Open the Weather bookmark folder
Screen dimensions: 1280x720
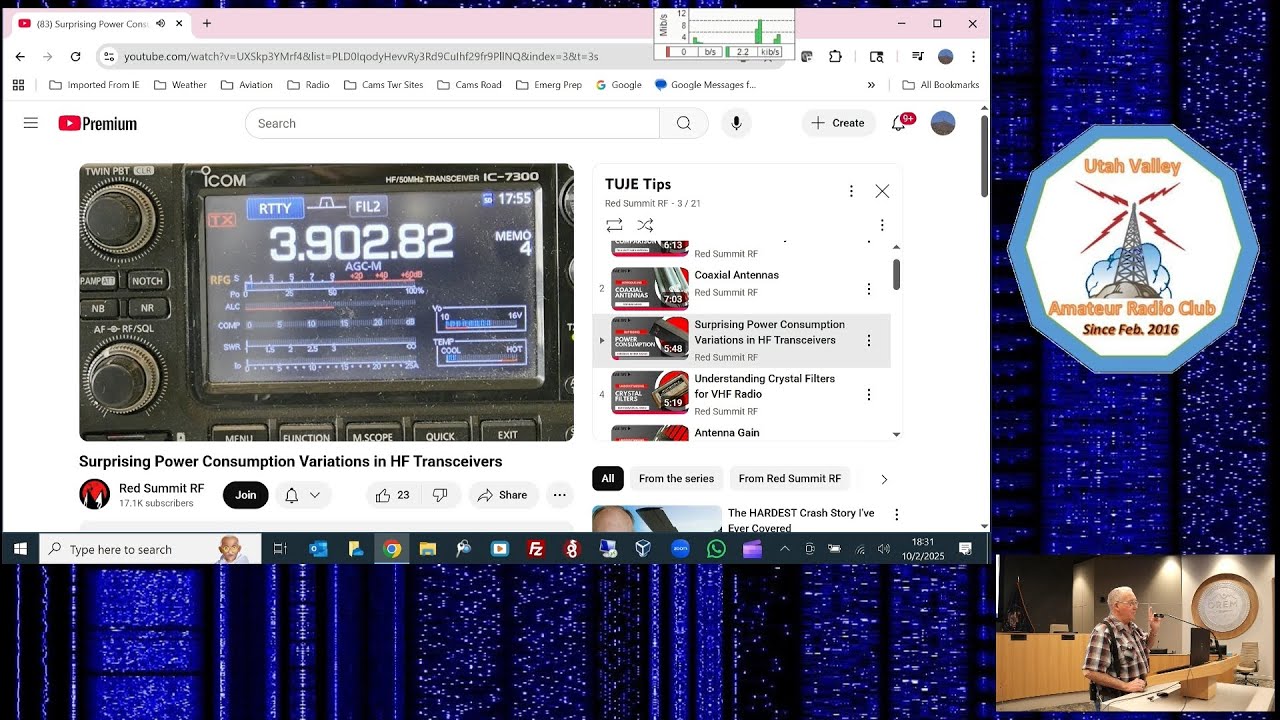click(x=181, y=85)
